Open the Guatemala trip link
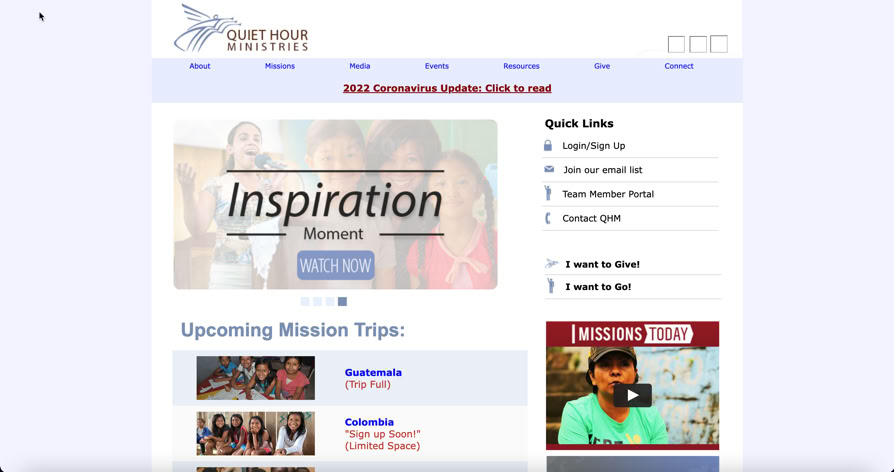This screenshot has height=472, width=894. (x=373, y=372)
